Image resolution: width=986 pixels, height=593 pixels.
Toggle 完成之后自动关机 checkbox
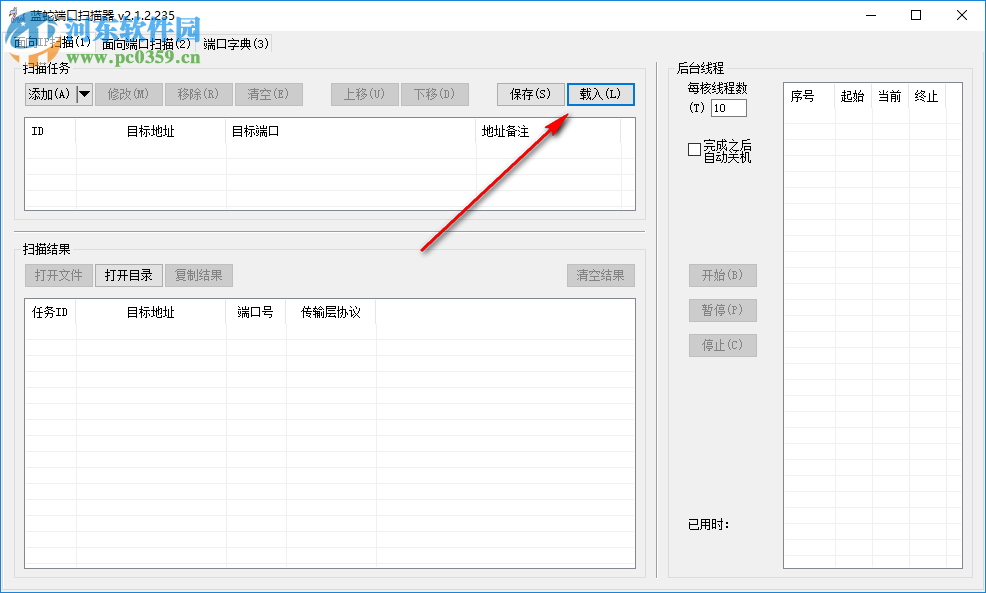[x=694, y=150]
